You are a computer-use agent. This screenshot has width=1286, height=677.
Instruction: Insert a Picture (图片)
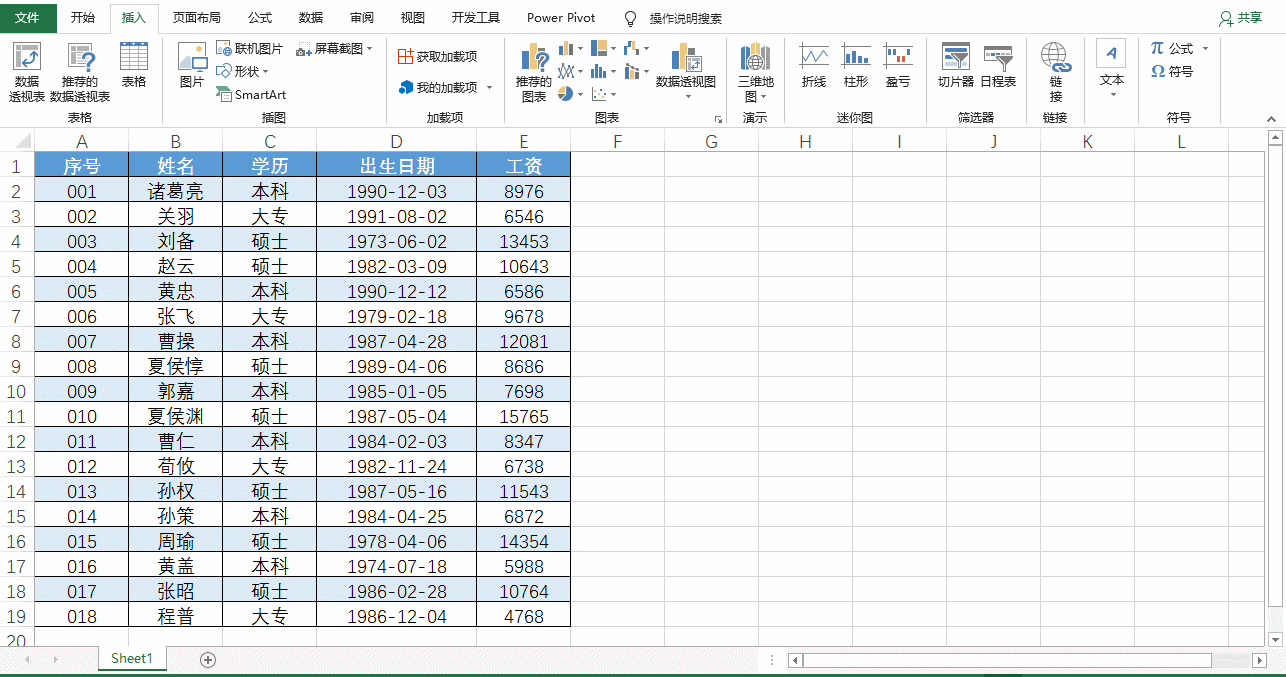pyautogui.click(x=192, y=66)
